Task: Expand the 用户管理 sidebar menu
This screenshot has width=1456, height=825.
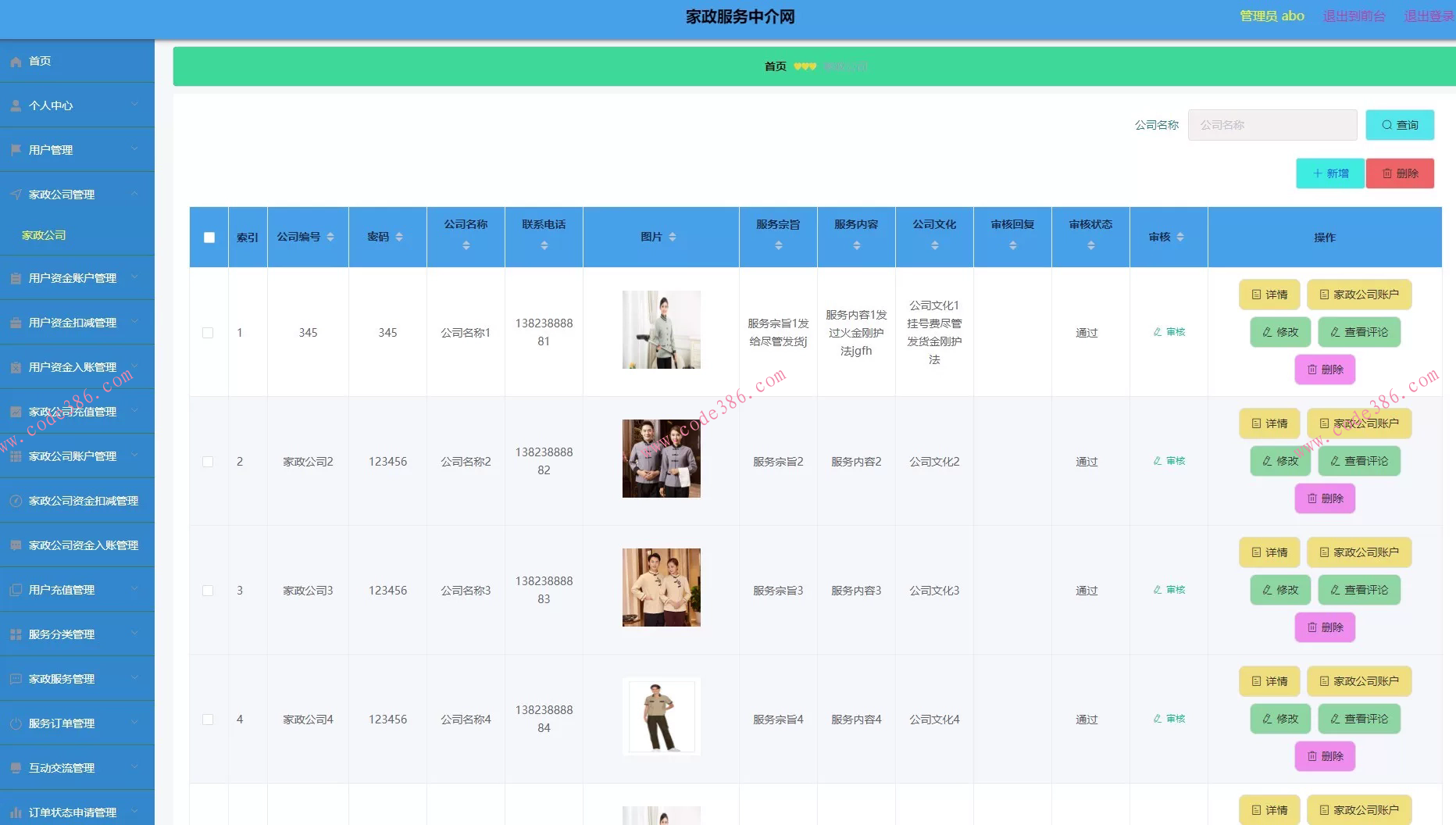Action: (x=134, y=149)
